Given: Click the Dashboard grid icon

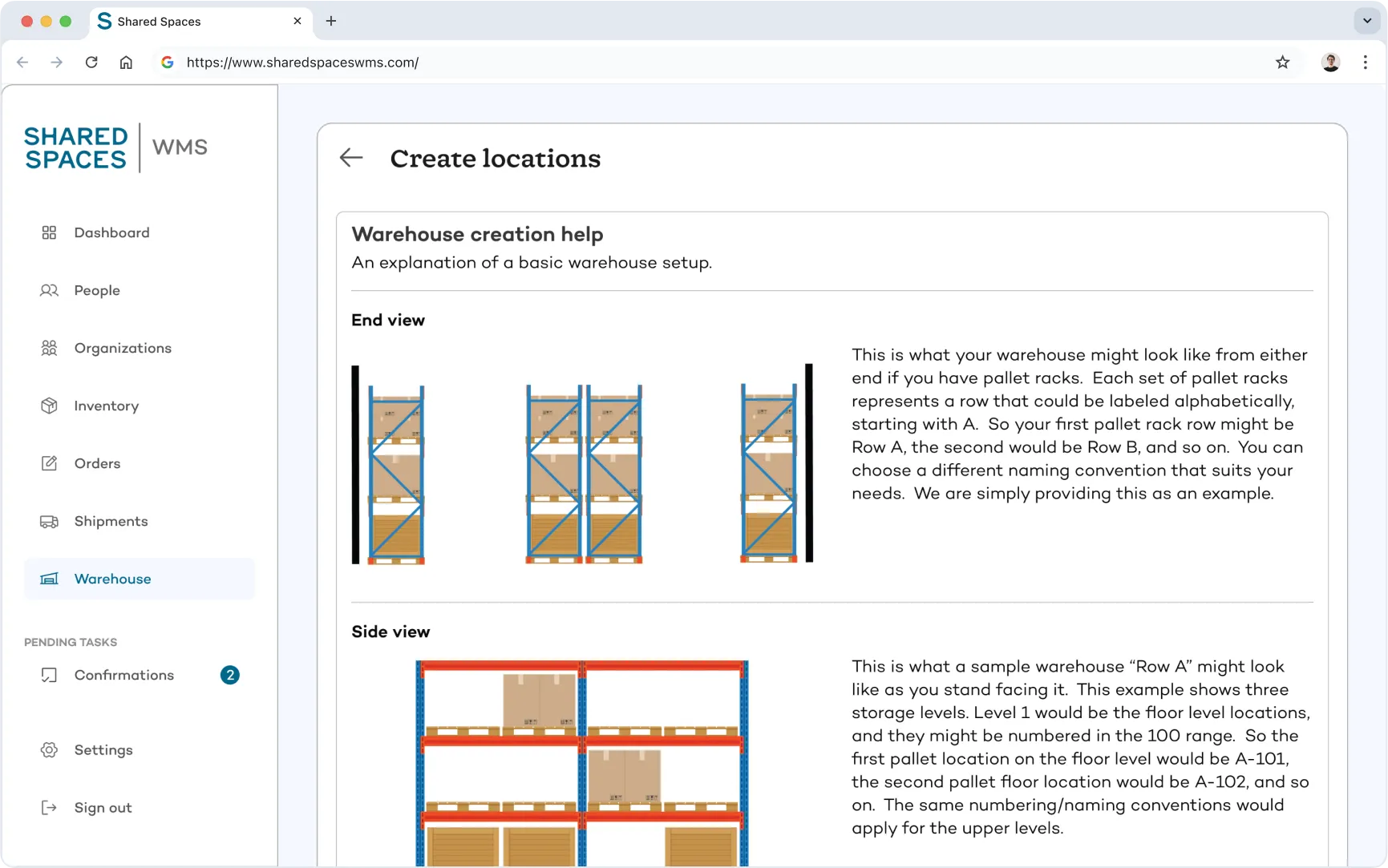Looking at the screenshot, I should point(49,232).
